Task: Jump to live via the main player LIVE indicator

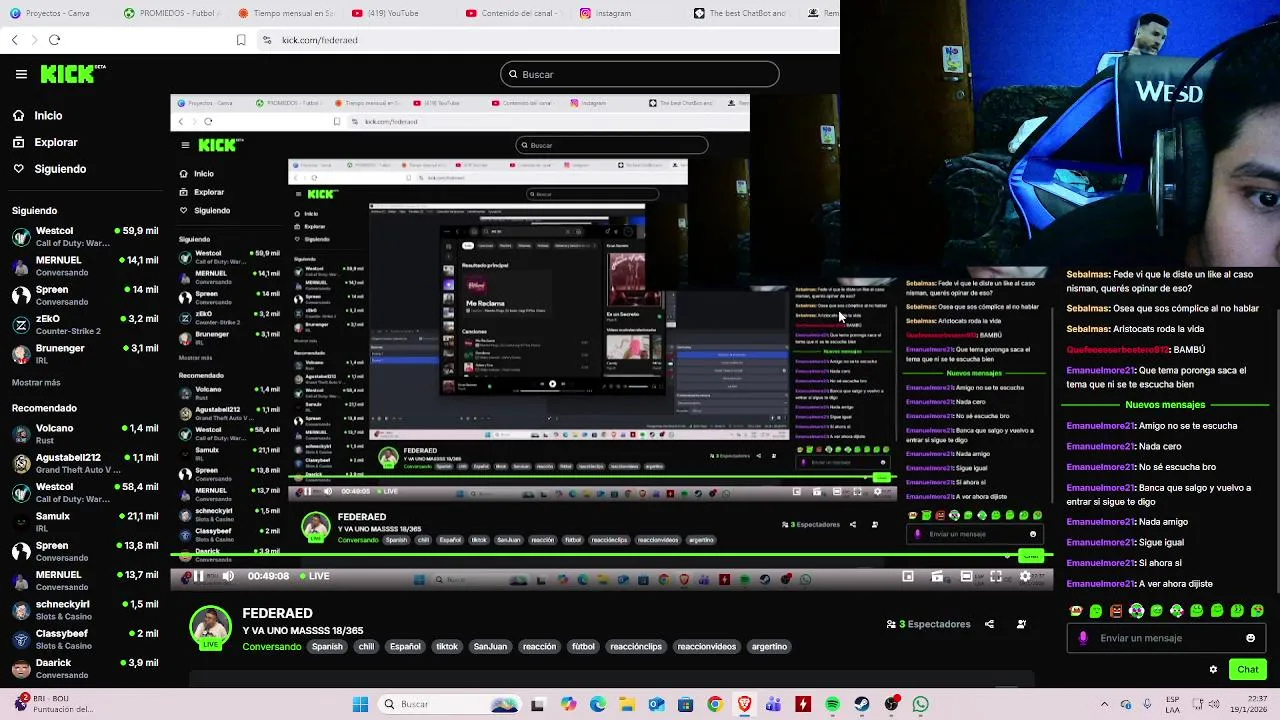Action: tap(314, 576)
